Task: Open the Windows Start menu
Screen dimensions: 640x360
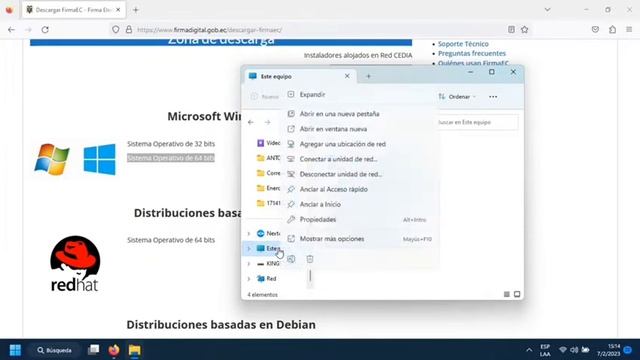Action: (x=15, y=350)
